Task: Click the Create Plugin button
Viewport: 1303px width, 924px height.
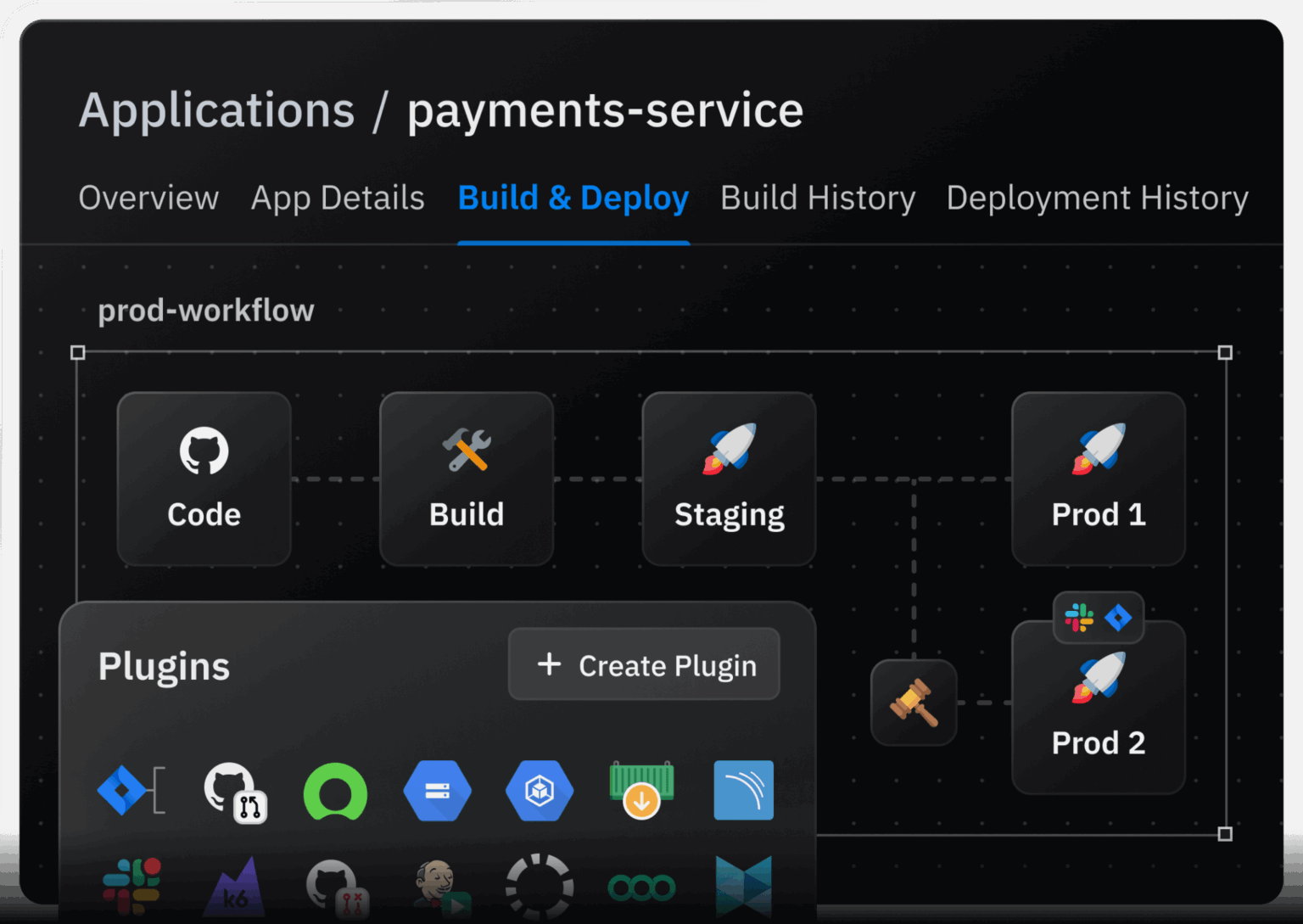Action: coord(644,665)
